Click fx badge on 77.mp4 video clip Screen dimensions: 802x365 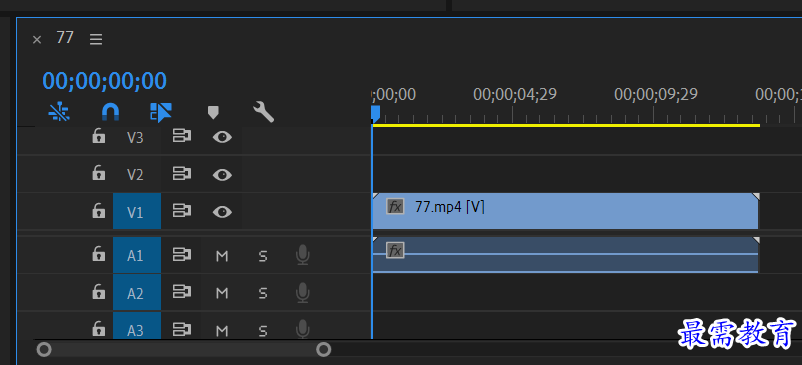pos(395,207)
